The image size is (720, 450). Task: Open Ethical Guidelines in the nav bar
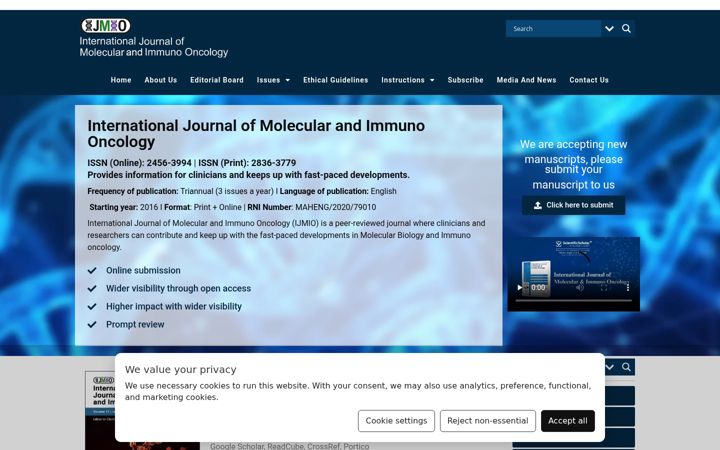(336, 80)
